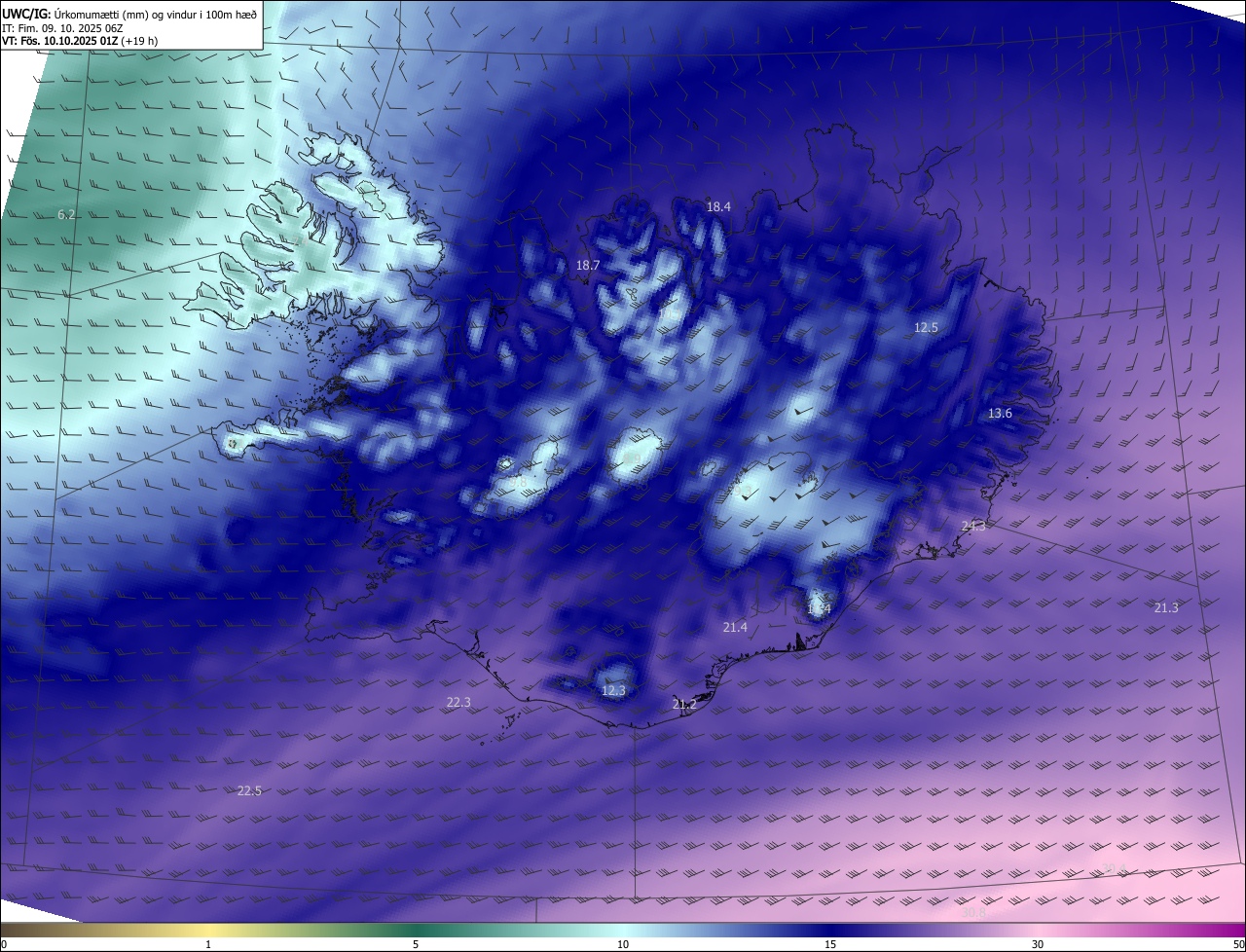
Task: Select the 12.5 value in northeast Iceland
Action: coord(926,327)
